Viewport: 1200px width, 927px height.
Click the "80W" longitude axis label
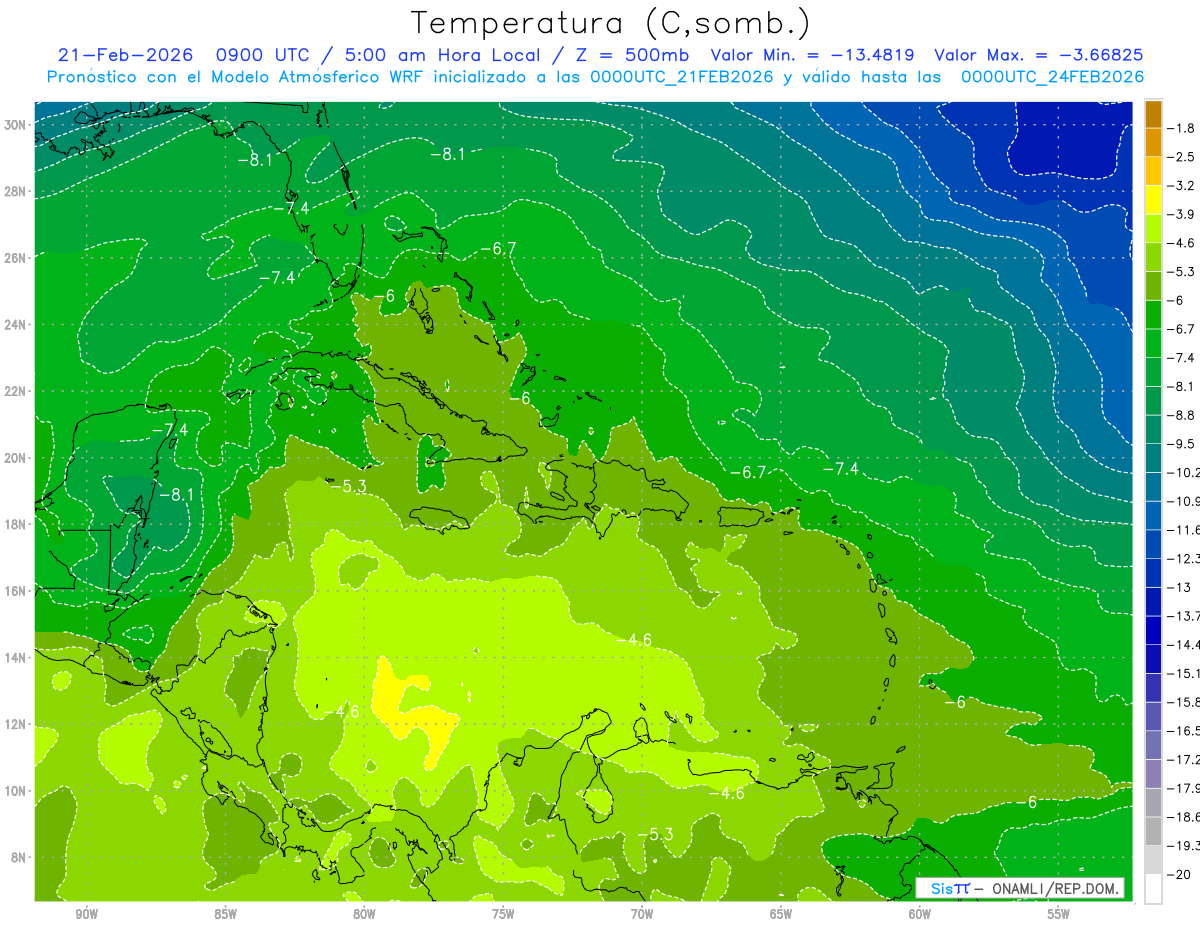click(364, 914)
